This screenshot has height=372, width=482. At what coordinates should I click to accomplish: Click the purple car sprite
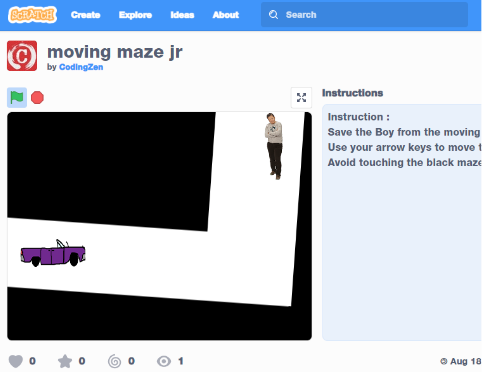point(53,253)
